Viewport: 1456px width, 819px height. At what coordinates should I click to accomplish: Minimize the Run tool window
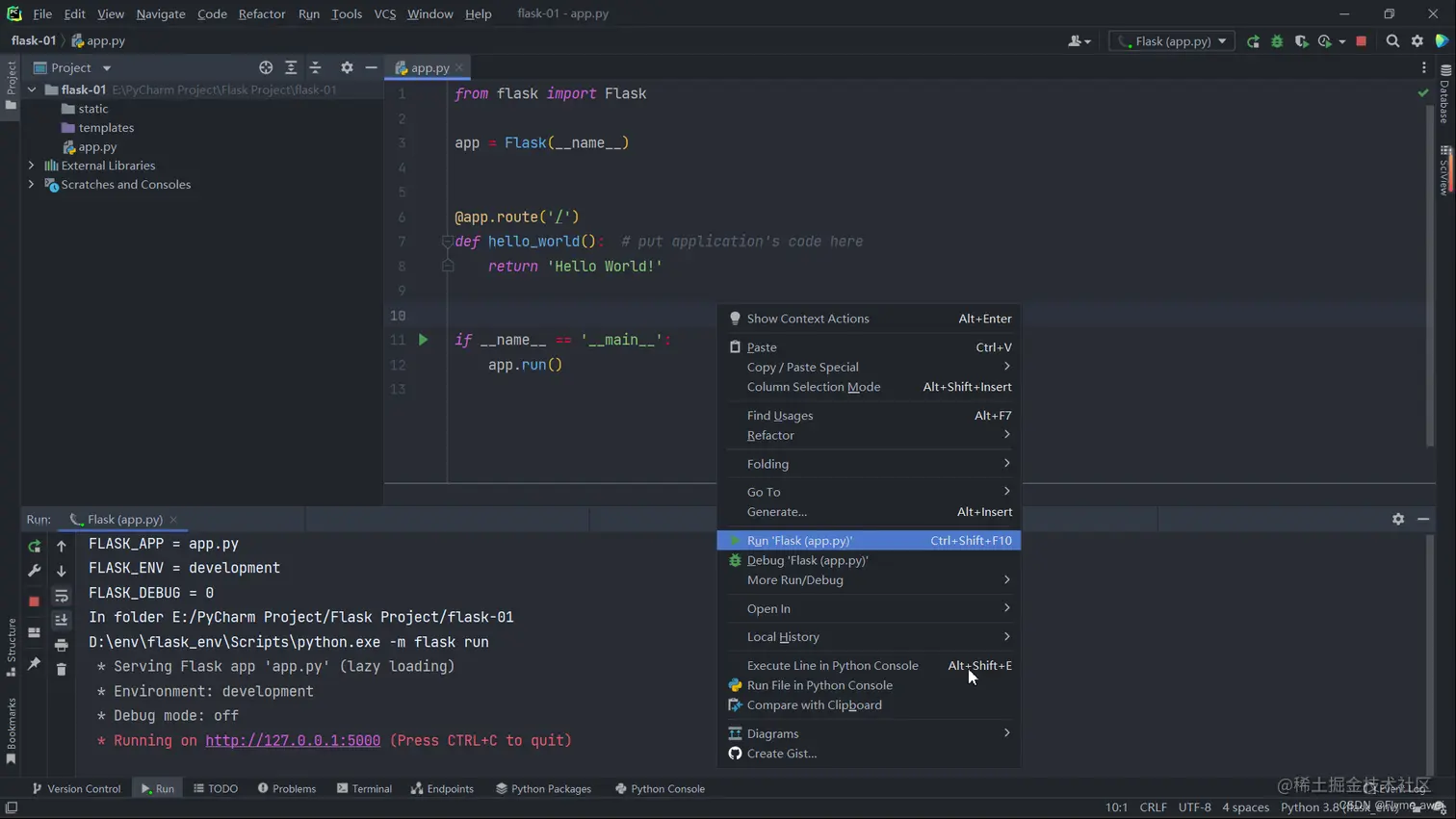tap(1423, 519)
